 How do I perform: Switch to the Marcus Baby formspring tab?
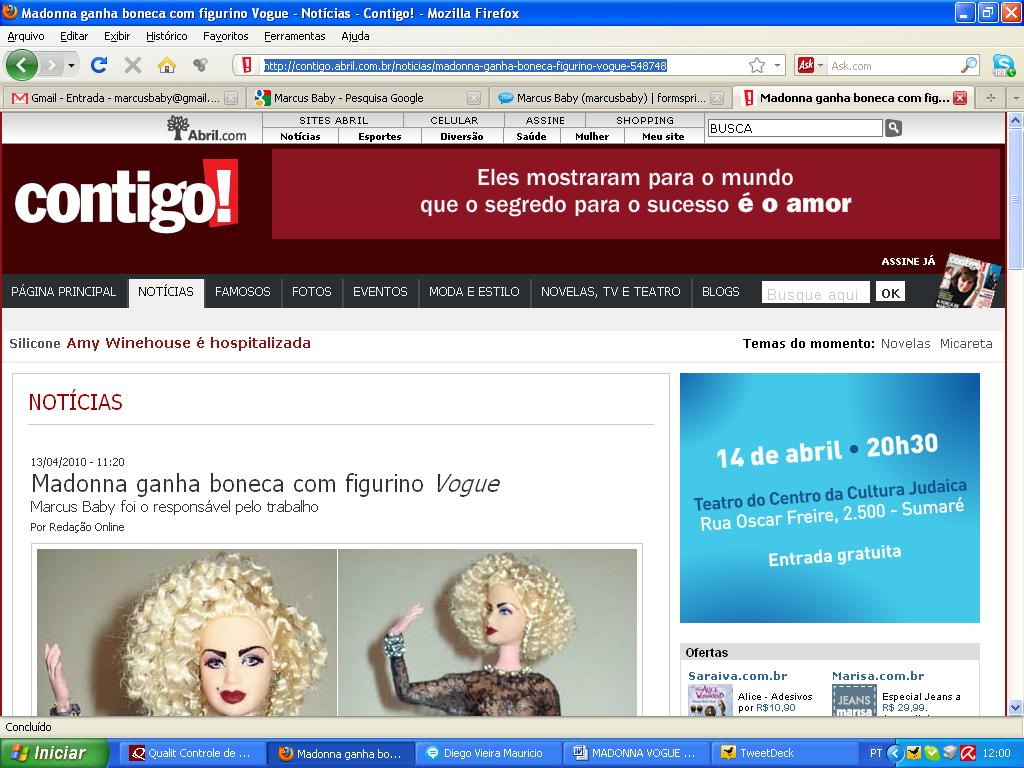pos(610,98)
